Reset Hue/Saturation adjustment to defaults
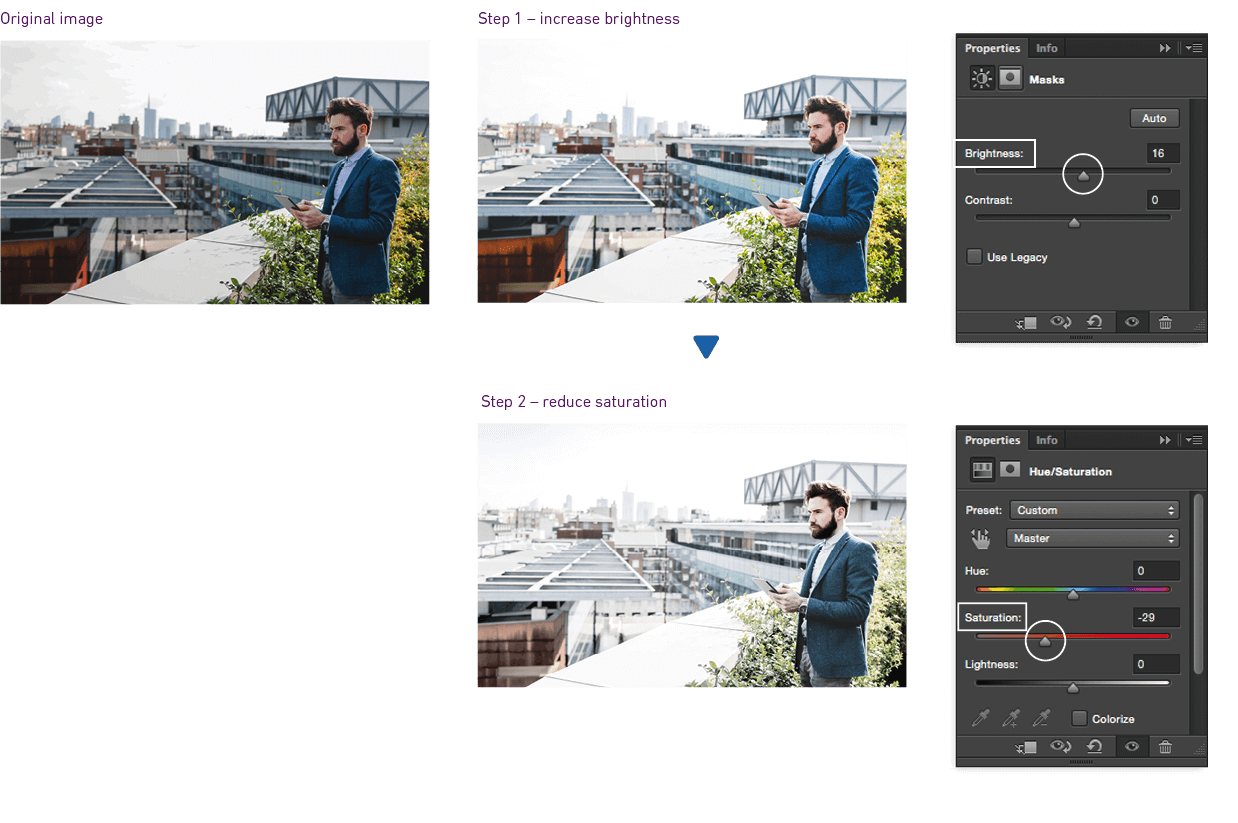1238x823 pixels. (1094, 747)
